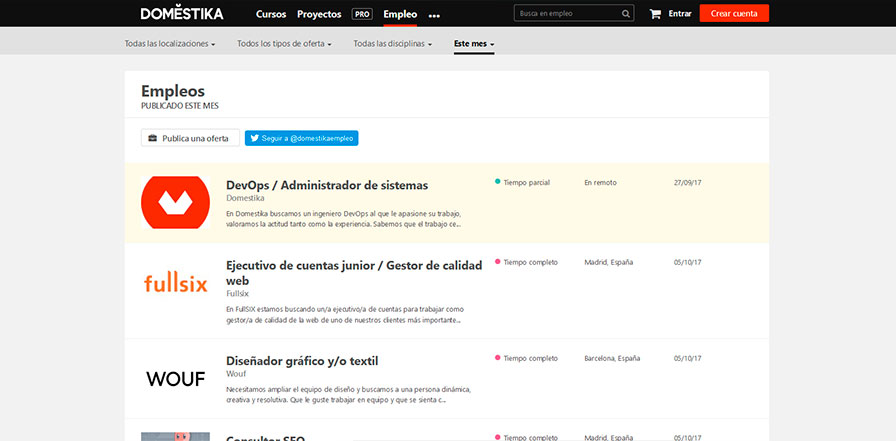Open the Todos los tipos de oferta dropdown
This screenshot has height=441, width=896.
pos(285,43)
